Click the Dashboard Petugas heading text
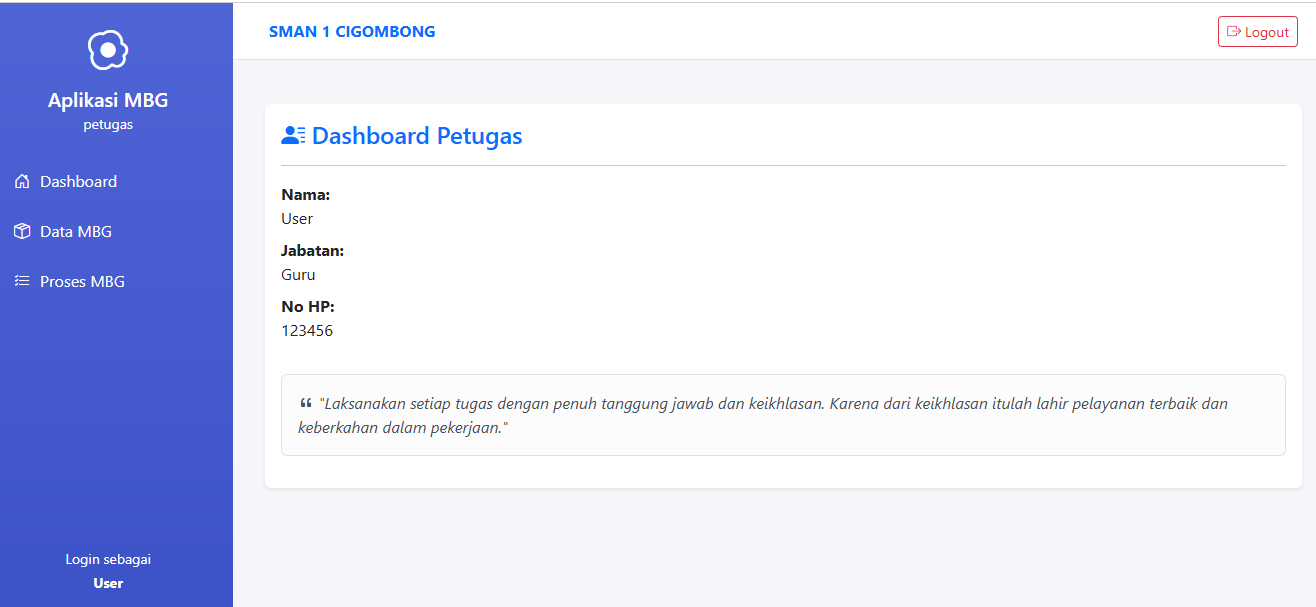 417,136
